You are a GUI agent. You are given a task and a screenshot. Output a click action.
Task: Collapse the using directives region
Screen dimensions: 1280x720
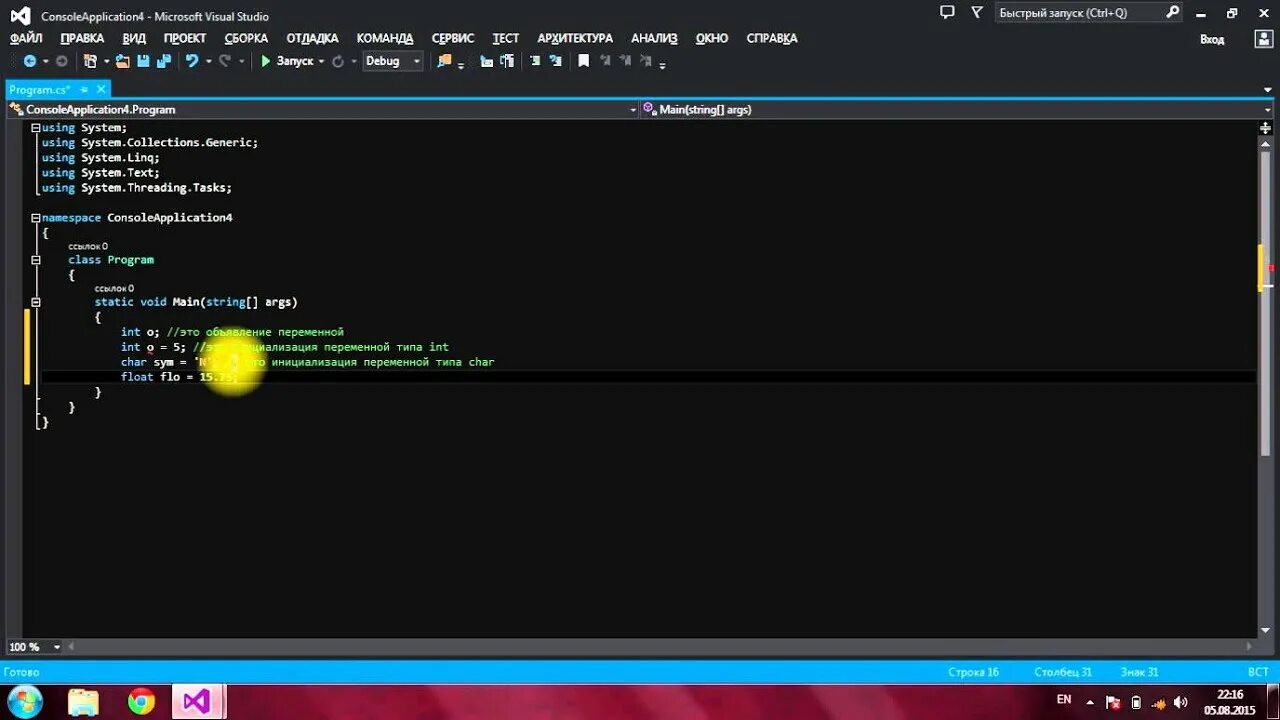35,128
